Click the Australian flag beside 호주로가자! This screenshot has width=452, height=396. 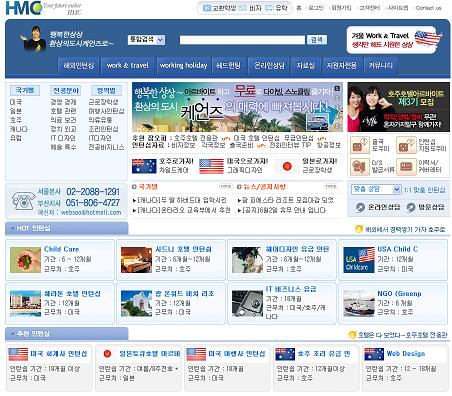(144, 166)
